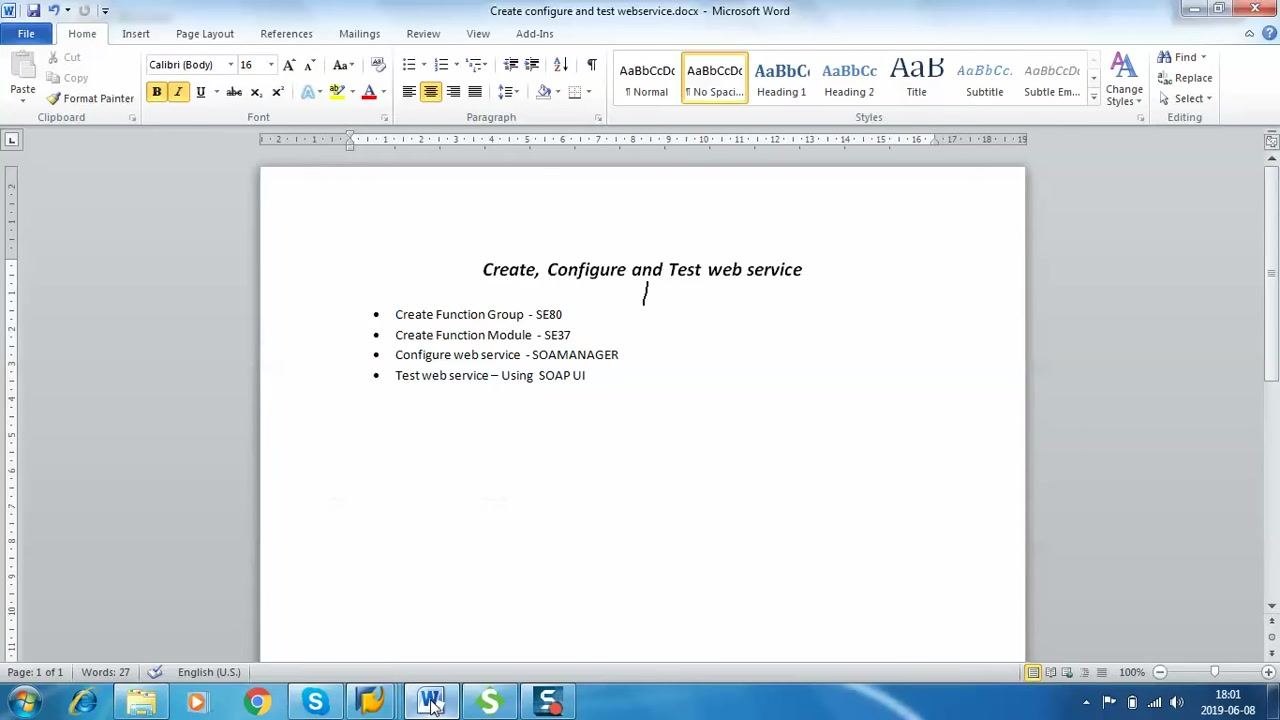The width and height of the screenshot is (1280, 720).
Task: Click the Format Painter tool
Action: [90, 98]
